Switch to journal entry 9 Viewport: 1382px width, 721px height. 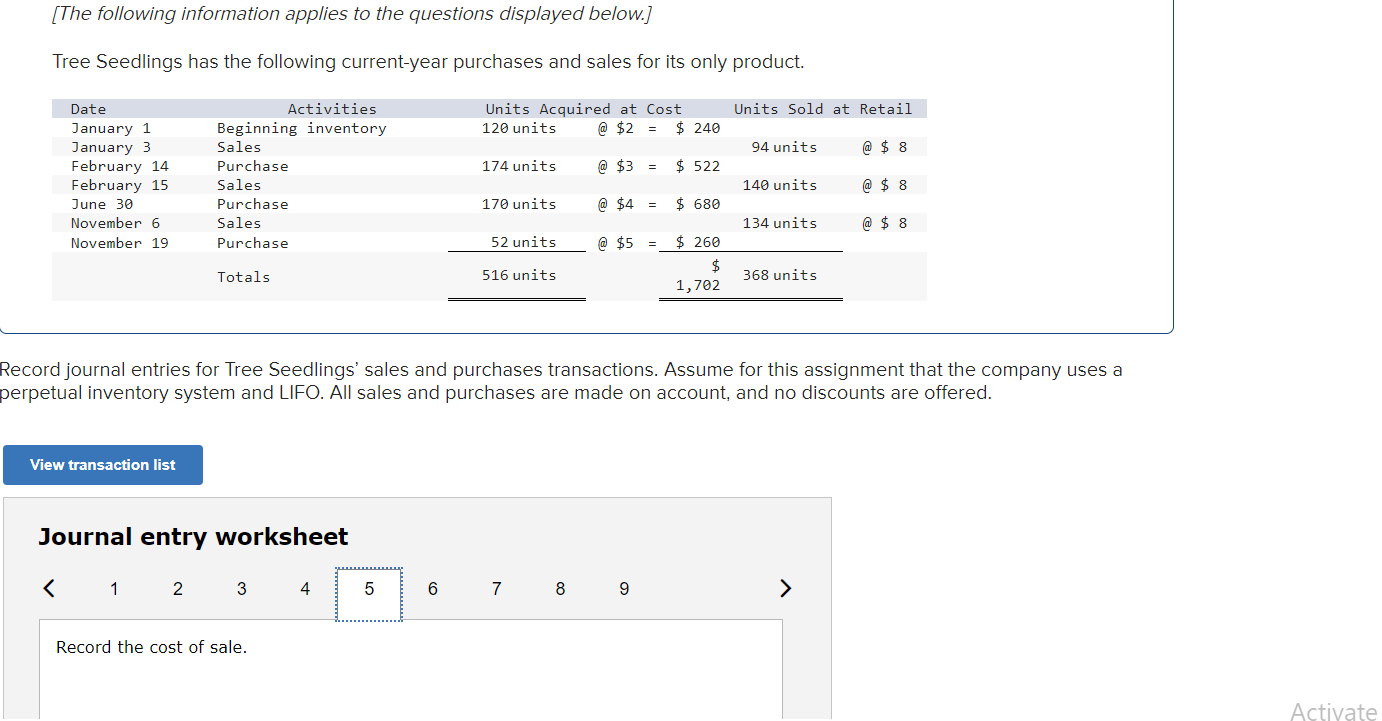pyautogui.click(x=624, y=589)
